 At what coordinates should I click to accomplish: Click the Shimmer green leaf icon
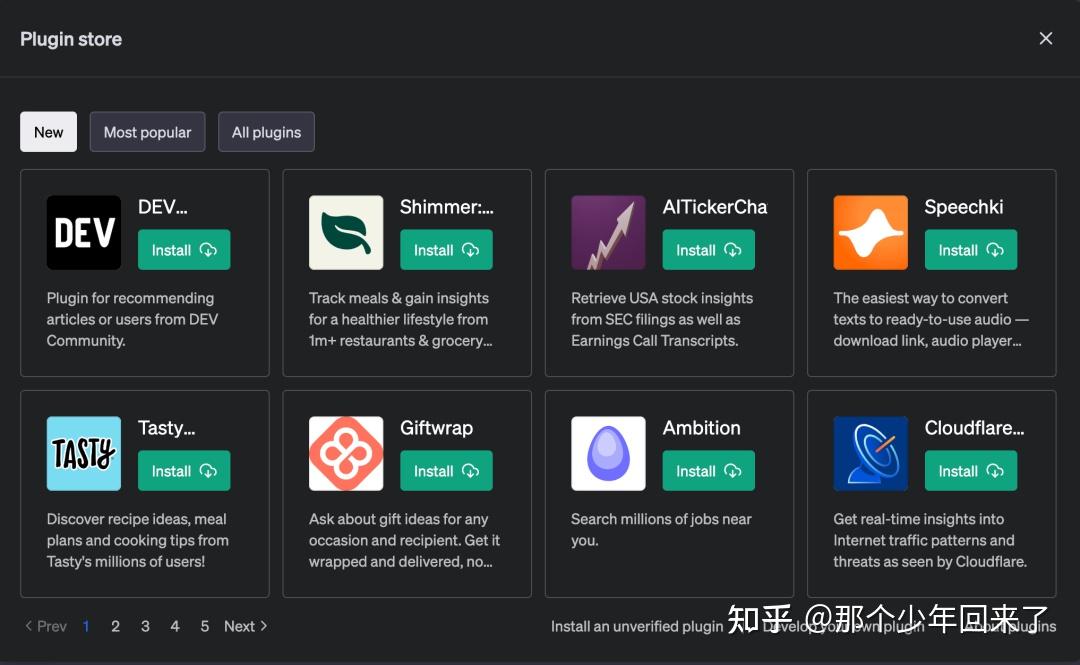[x=346, y=232]
